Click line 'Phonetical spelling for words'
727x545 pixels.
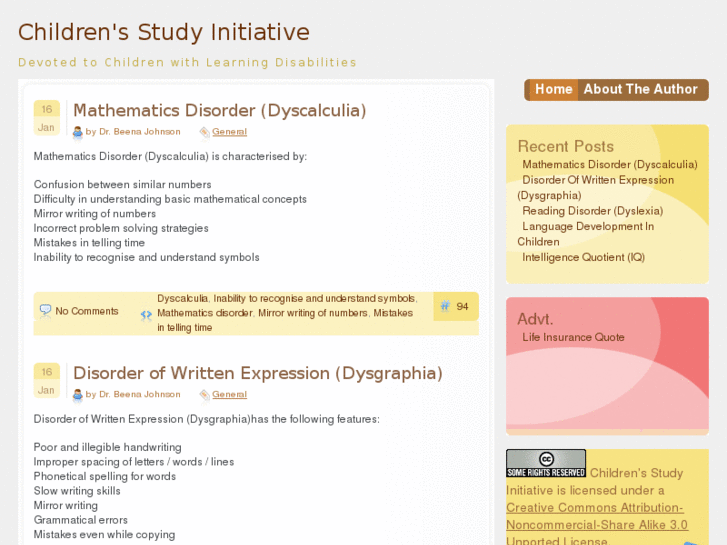pos(105,476)
